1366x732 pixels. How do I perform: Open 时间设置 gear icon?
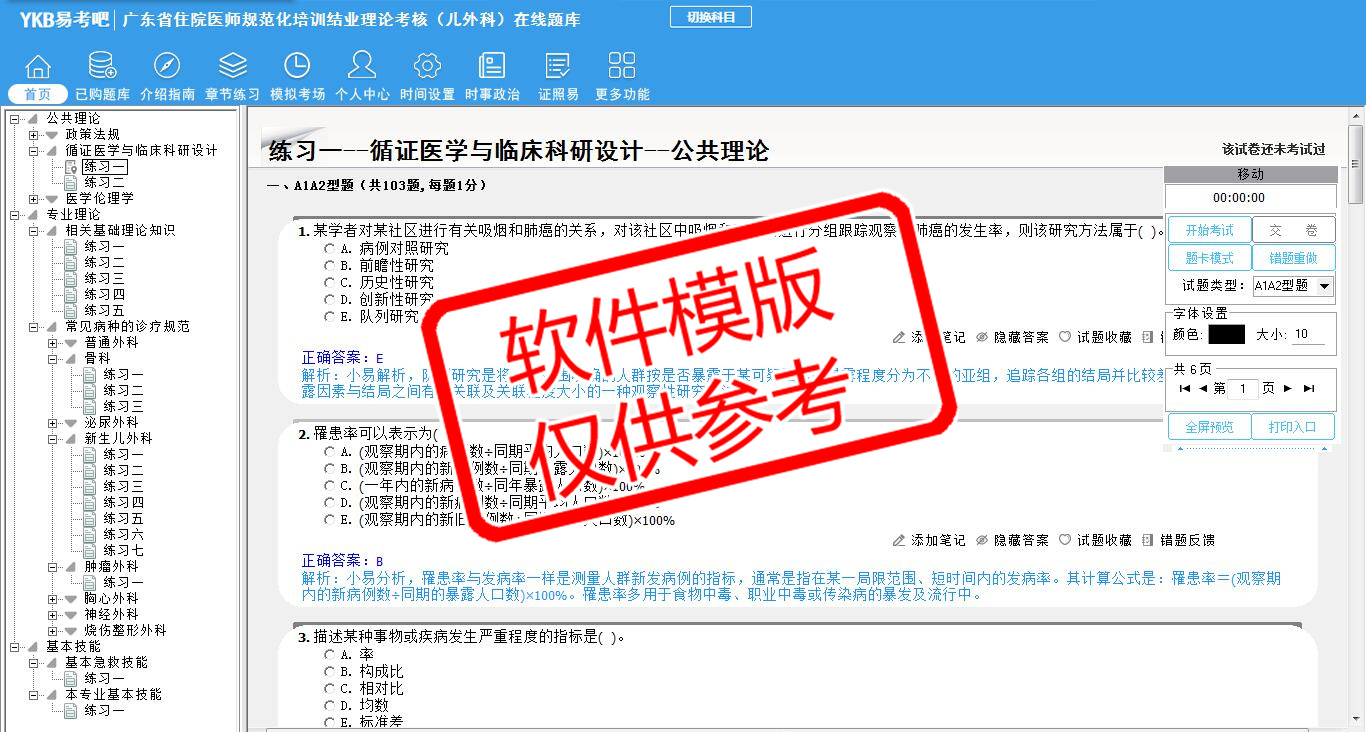coord(427,67)
